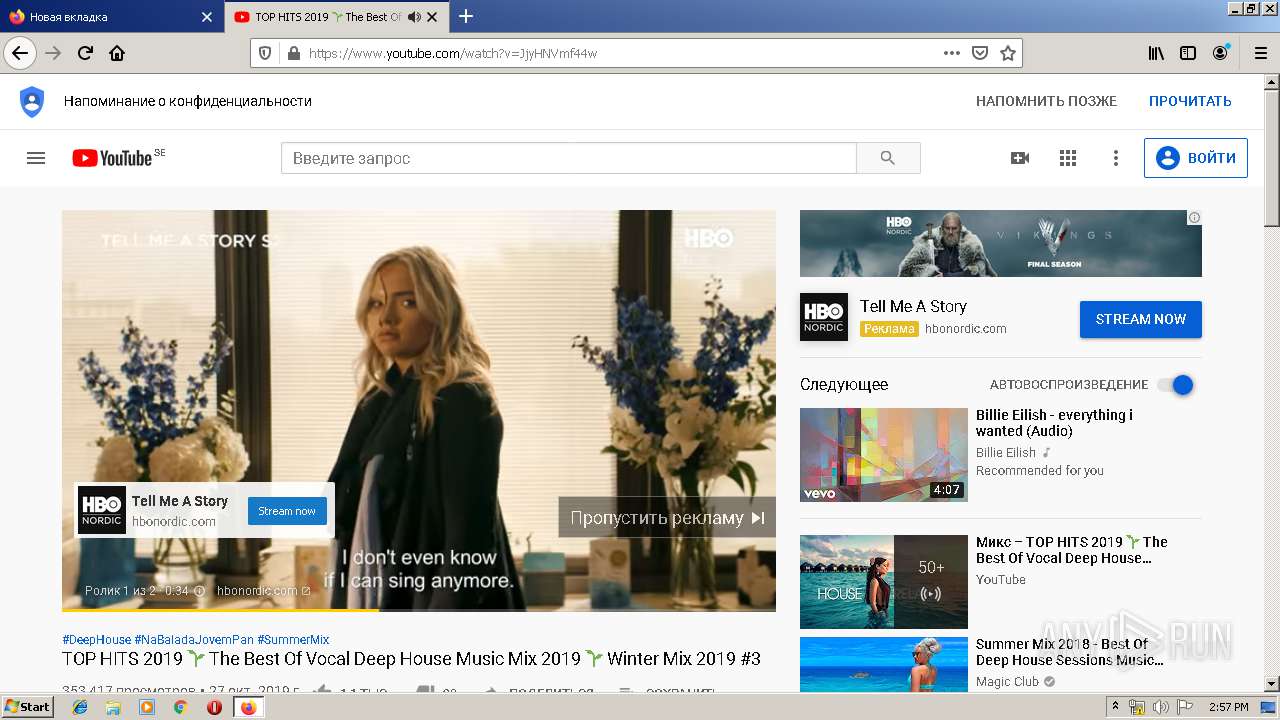Click ПРОЧИТАТЬ privacy link

coord(1190,101)
